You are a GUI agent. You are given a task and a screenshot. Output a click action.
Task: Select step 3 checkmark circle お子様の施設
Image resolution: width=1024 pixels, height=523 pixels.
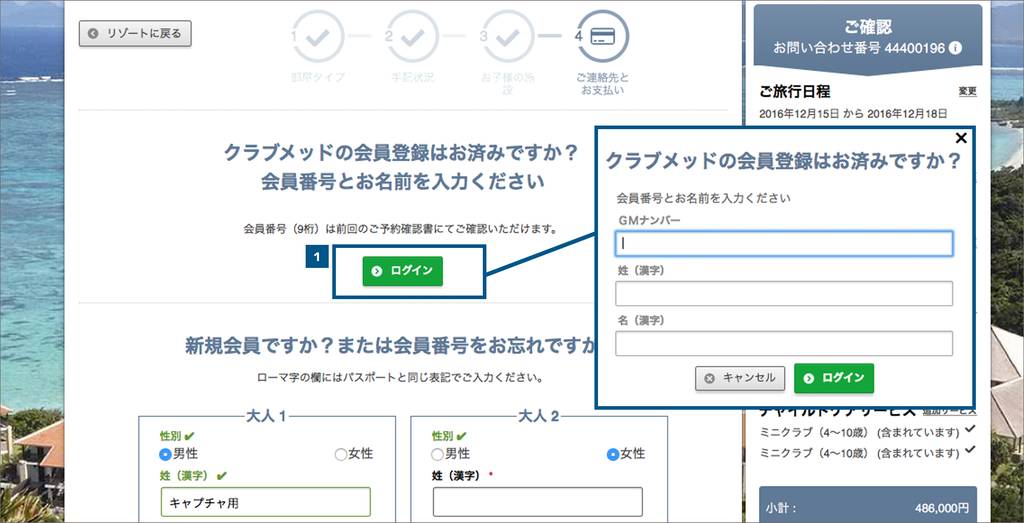click(x=508, y=36)
